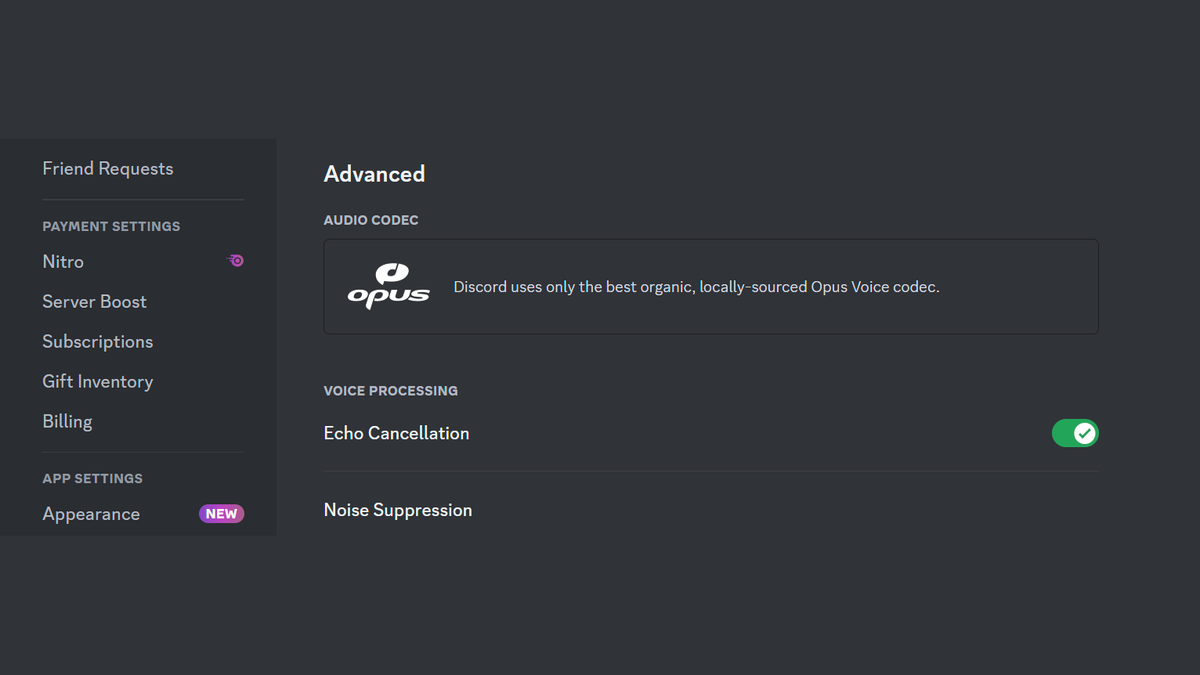Viewport: 1200px width, 675px height.
Task: Click the Echo Cancellation label
Action: tap(396, 433)
